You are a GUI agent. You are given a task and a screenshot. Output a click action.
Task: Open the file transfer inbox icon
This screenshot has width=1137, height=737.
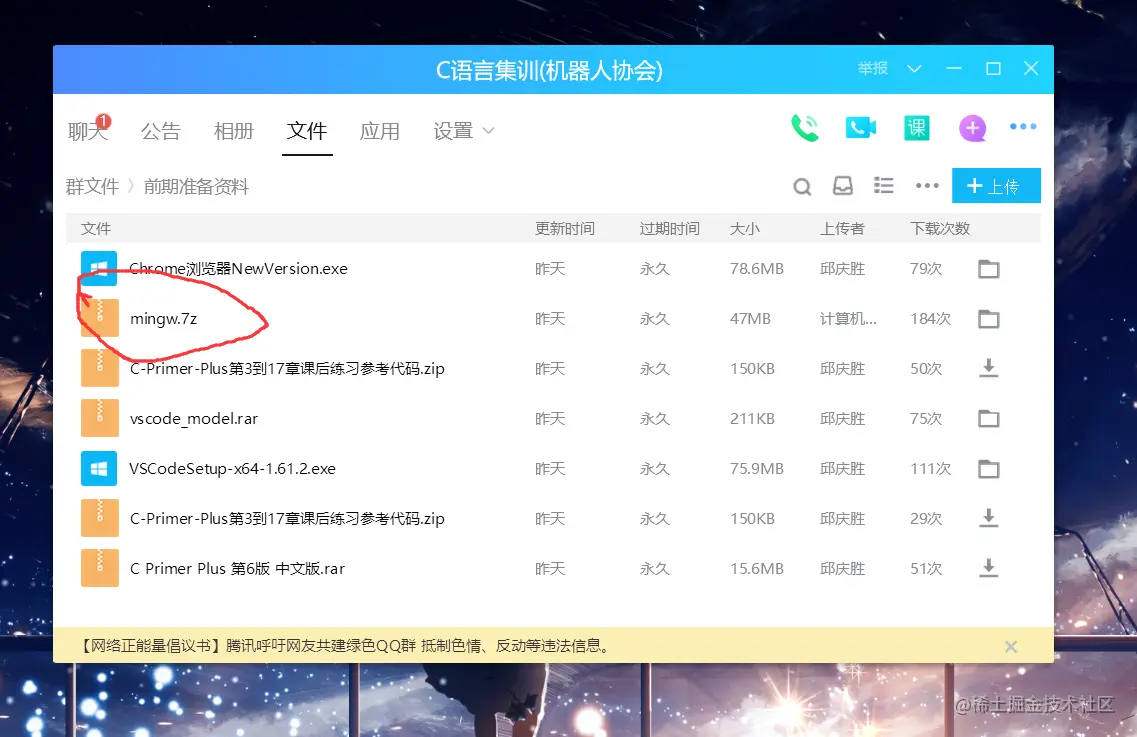(843, 186)
